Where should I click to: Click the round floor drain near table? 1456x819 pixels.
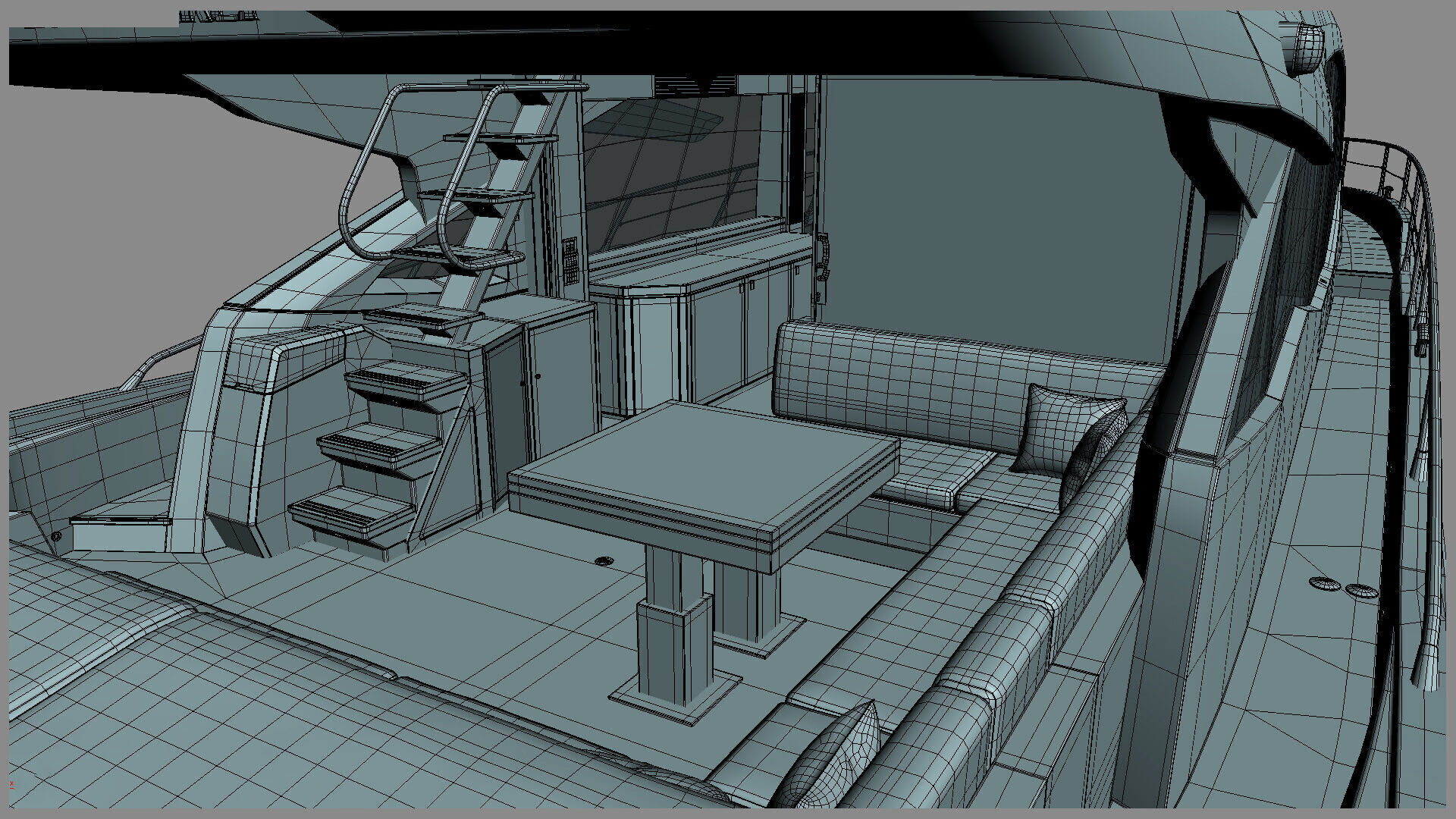(x=604, y=561)
